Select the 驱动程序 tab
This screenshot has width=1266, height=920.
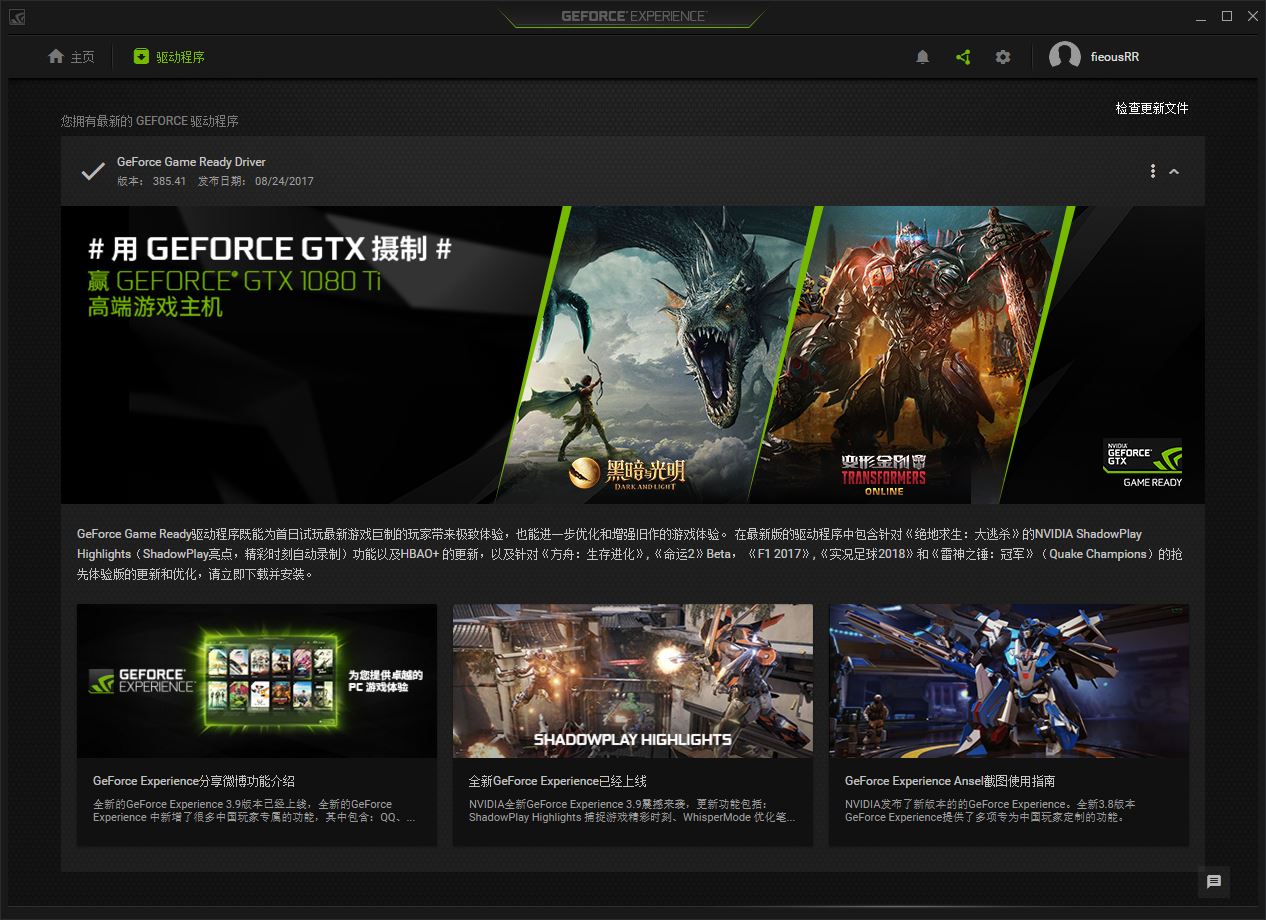tap(180, 57)
